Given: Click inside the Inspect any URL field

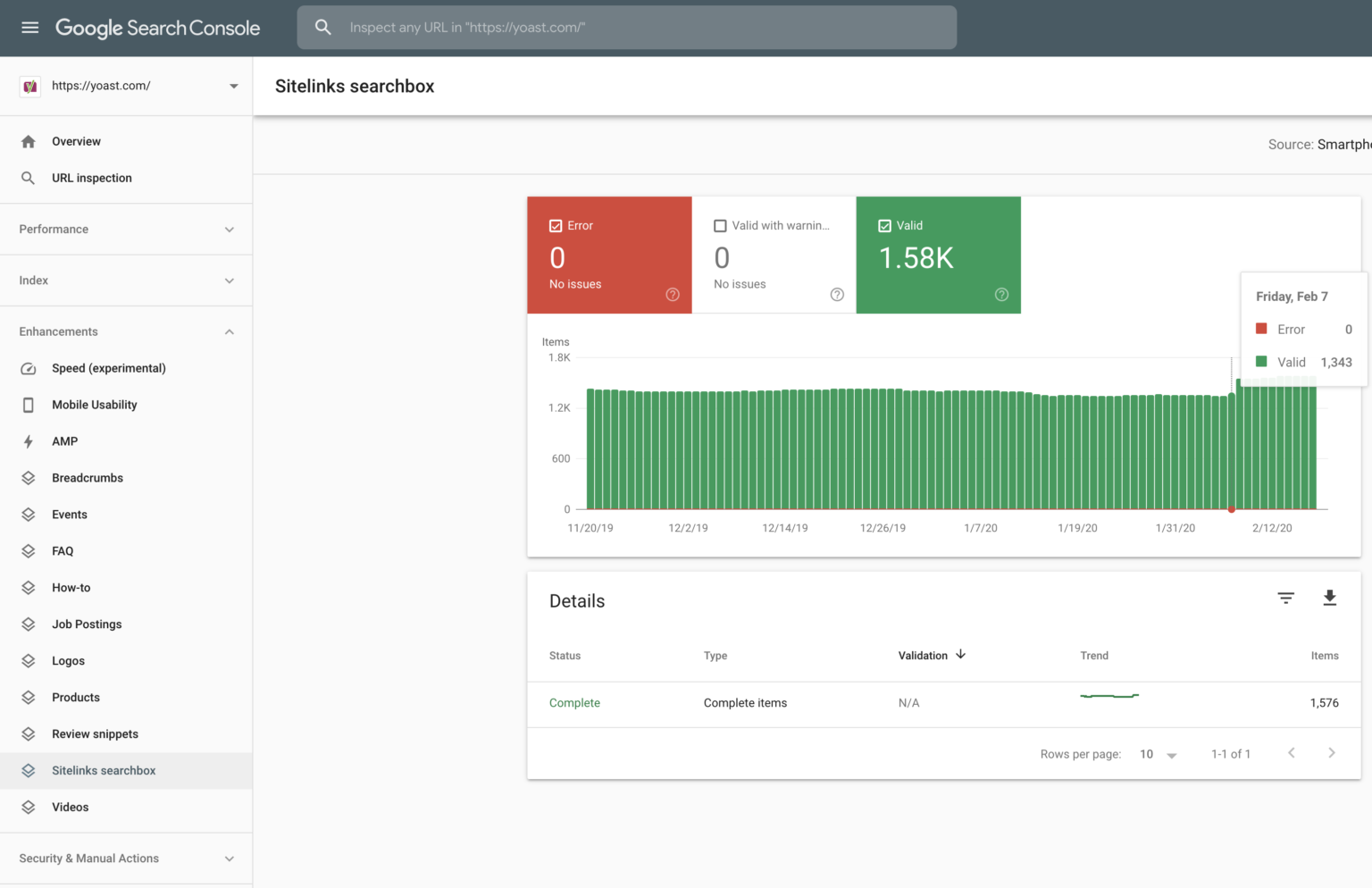Looking at the screenshot, I should [625, 28].
